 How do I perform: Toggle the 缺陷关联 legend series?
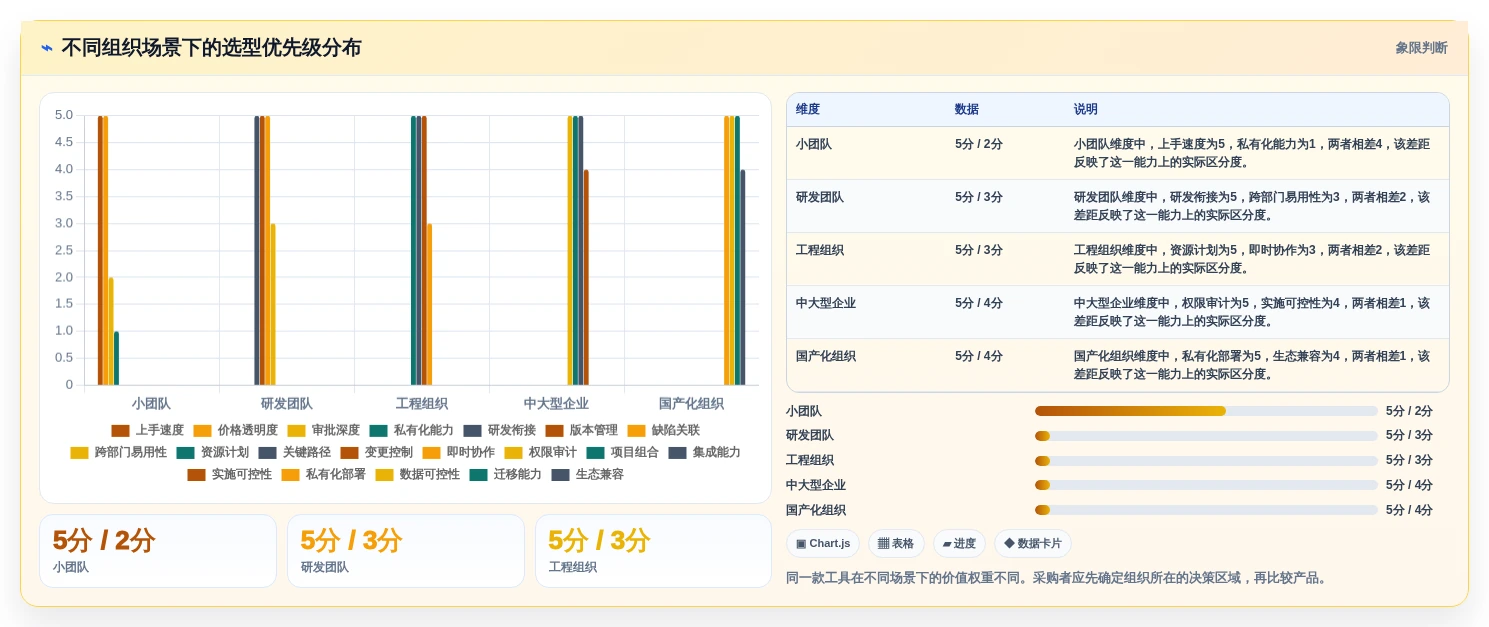click(663, 430)
